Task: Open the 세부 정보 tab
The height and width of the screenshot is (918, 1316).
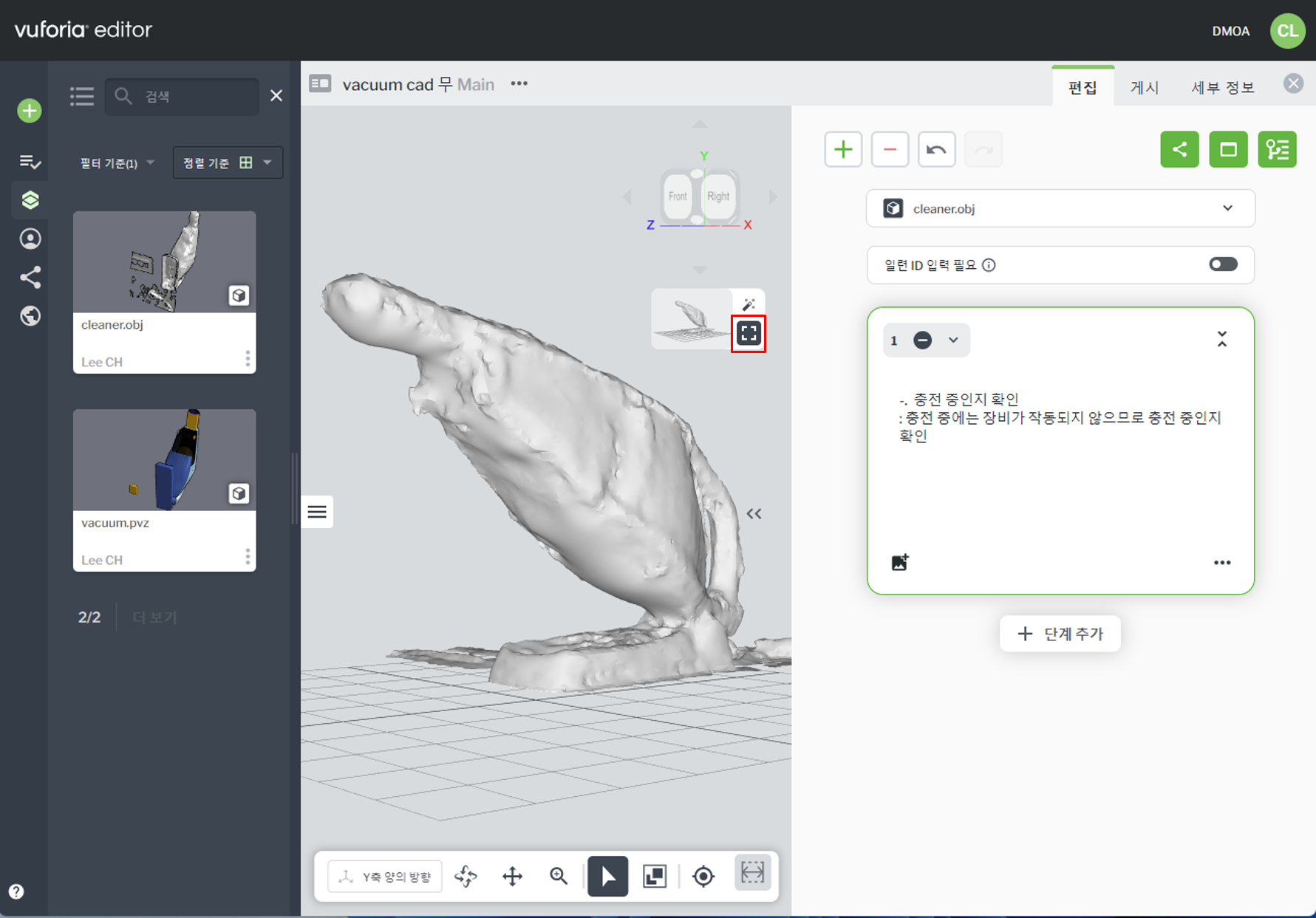Action: [1222, 87]
